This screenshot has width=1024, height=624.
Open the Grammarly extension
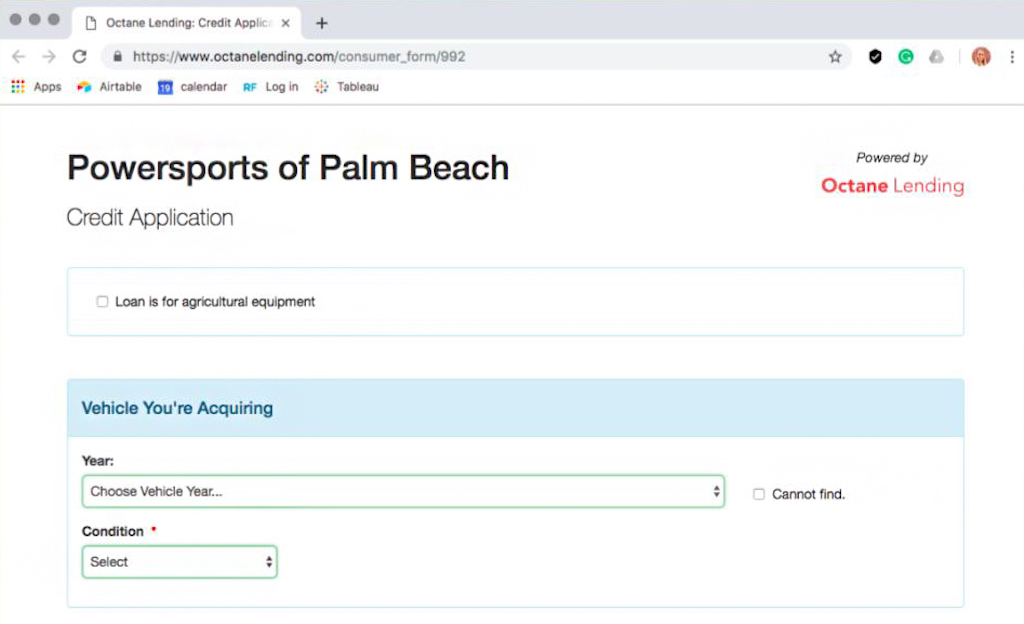(905, 57)
